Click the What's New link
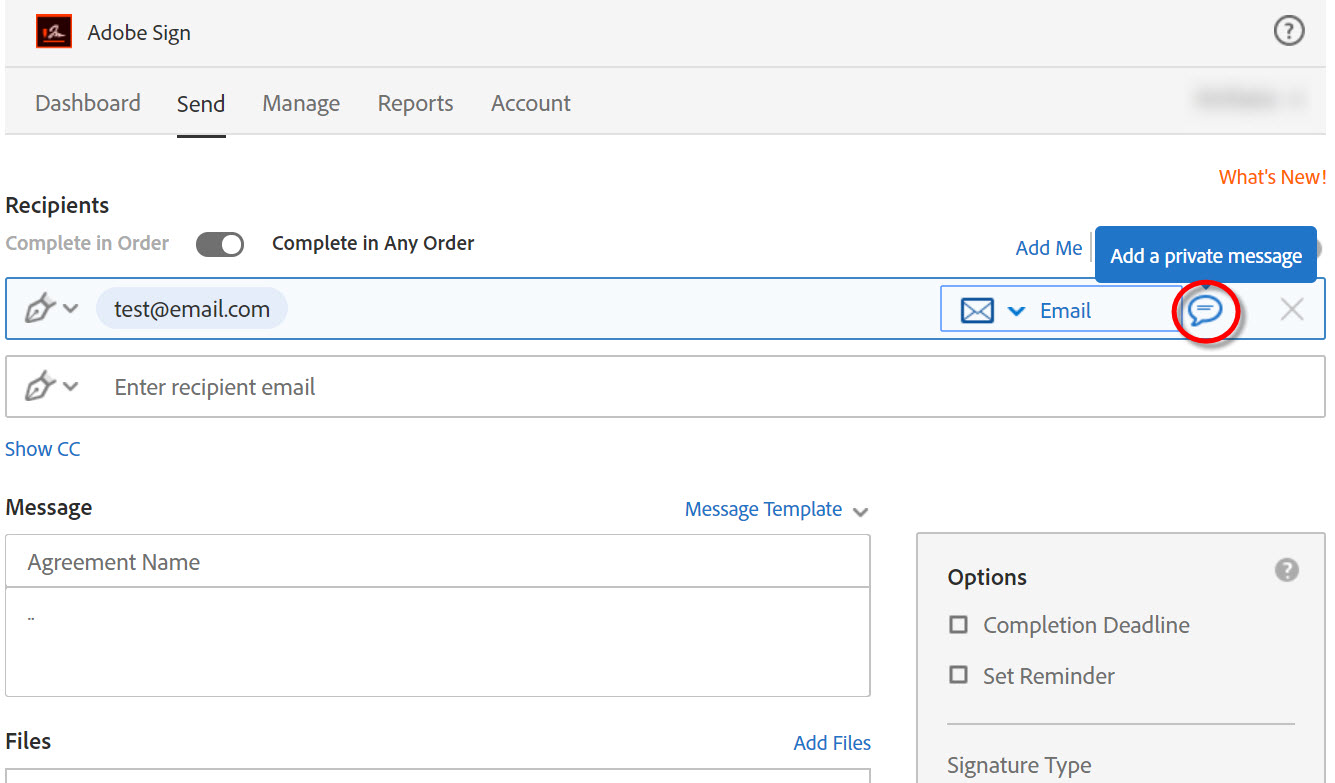The image size is (1335, 783). pos(1272,176)
